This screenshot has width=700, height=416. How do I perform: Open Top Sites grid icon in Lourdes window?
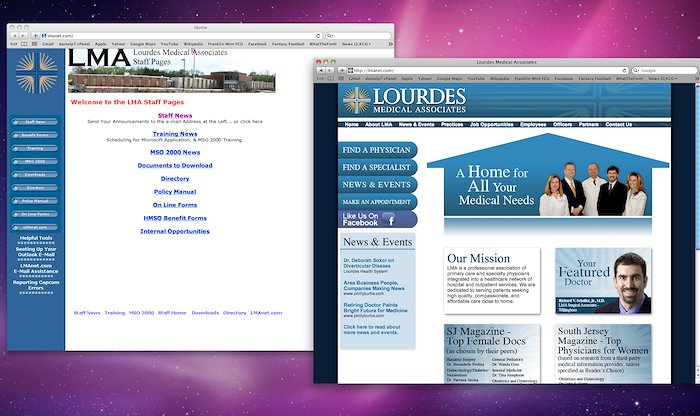click(x=341, y=79)
